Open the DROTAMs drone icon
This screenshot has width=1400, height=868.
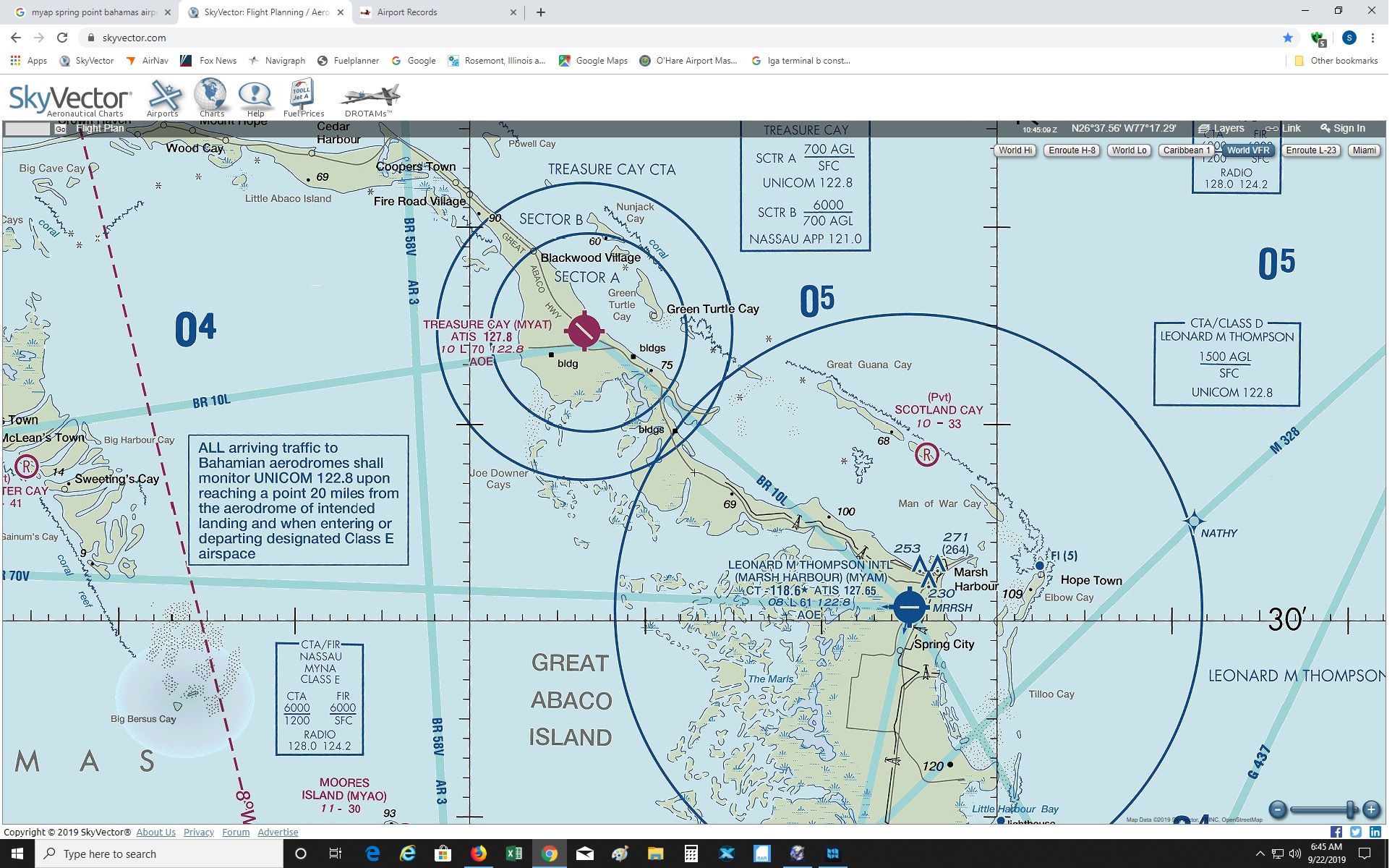370,99
